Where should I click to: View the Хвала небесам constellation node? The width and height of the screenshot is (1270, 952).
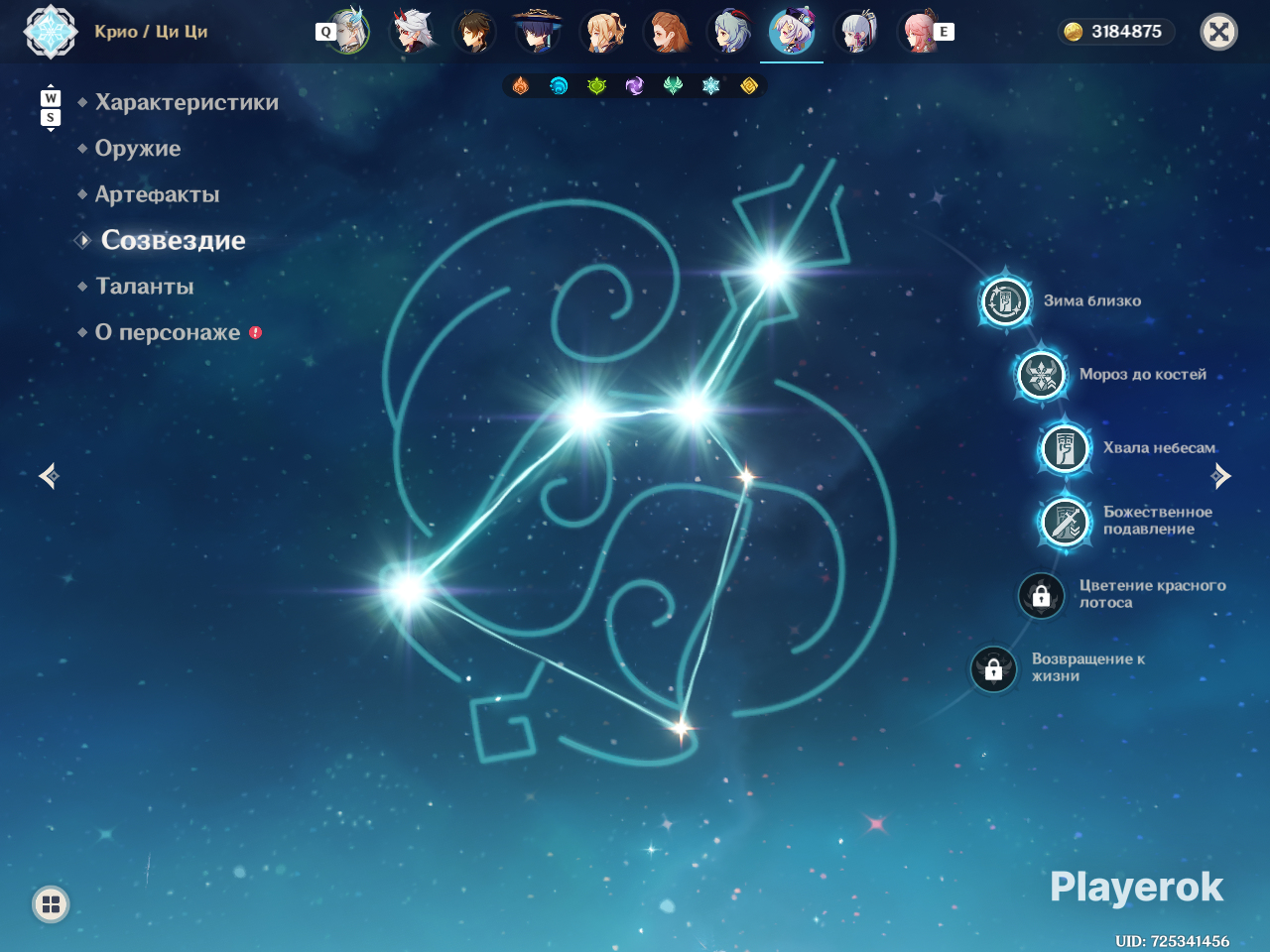coord(1065,448)
